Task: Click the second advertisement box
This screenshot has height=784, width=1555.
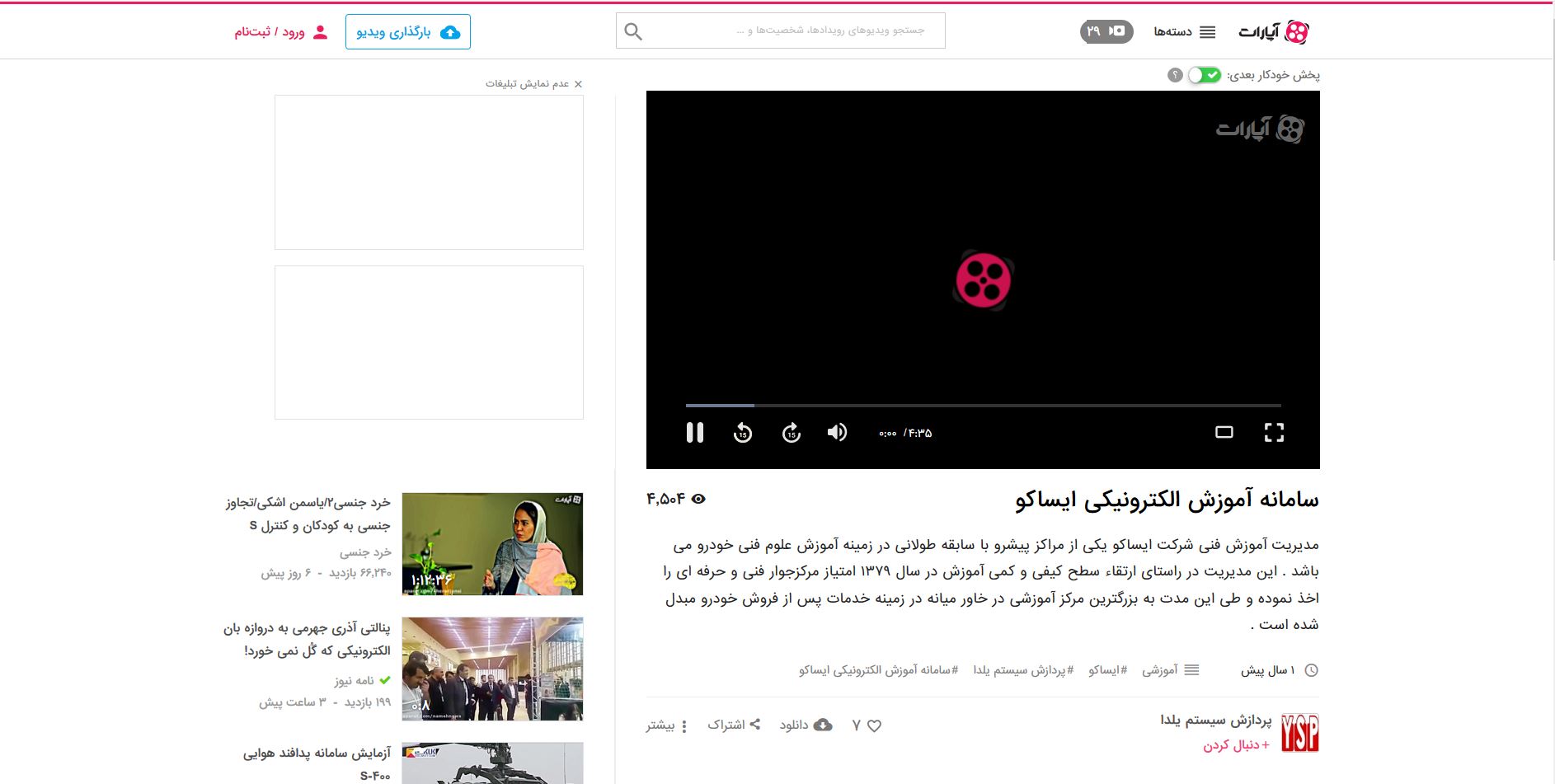Action: tap(429, 342)
